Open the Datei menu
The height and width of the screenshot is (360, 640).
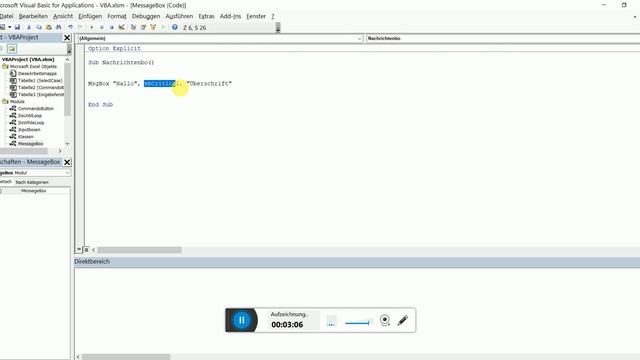(6, 16)
